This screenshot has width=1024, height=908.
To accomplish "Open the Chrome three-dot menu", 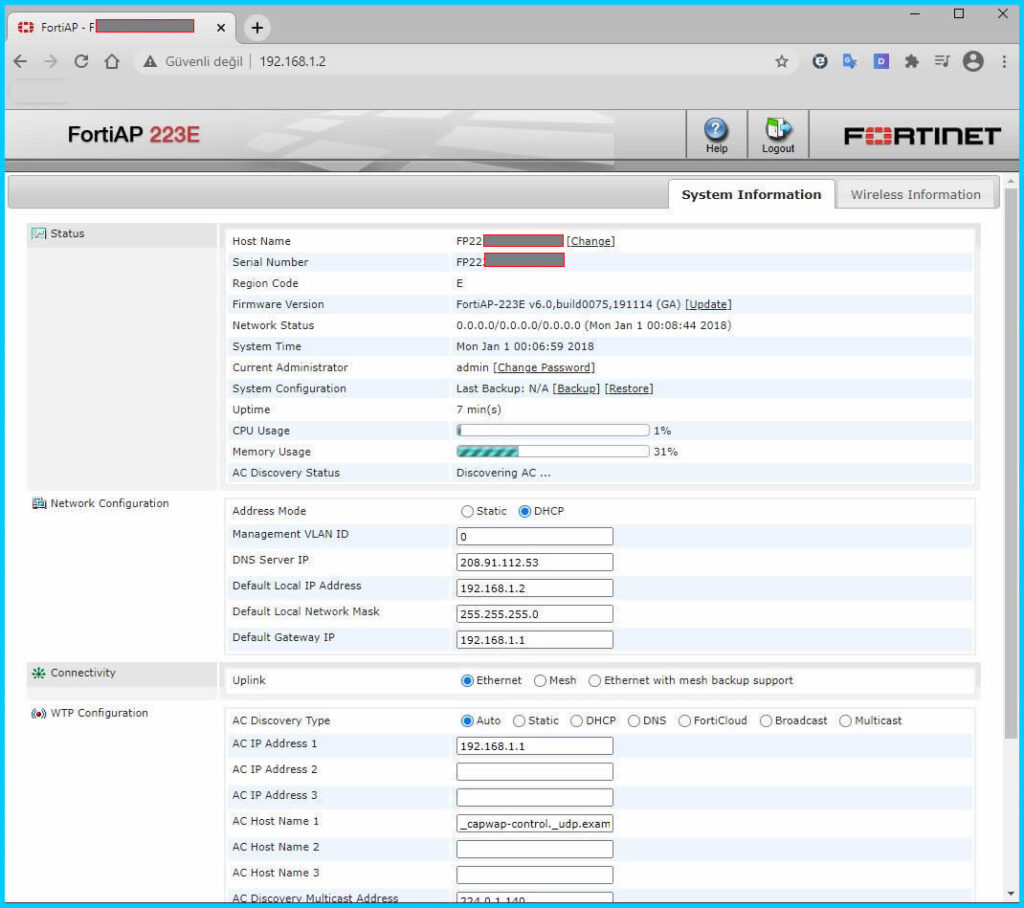I will [1004, 61].
